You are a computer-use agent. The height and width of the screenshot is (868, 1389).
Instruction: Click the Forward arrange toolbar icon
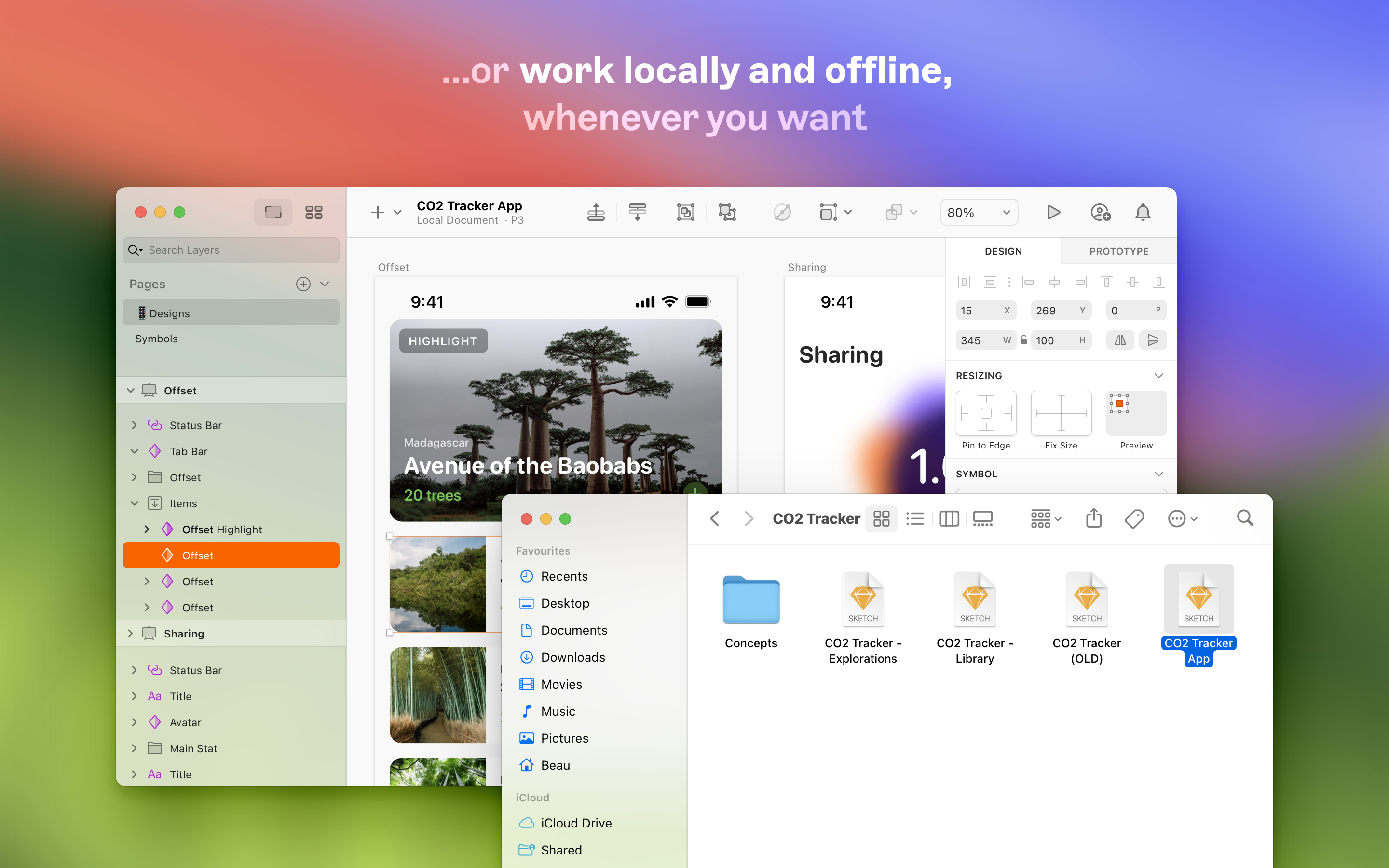tap(596, 212)
